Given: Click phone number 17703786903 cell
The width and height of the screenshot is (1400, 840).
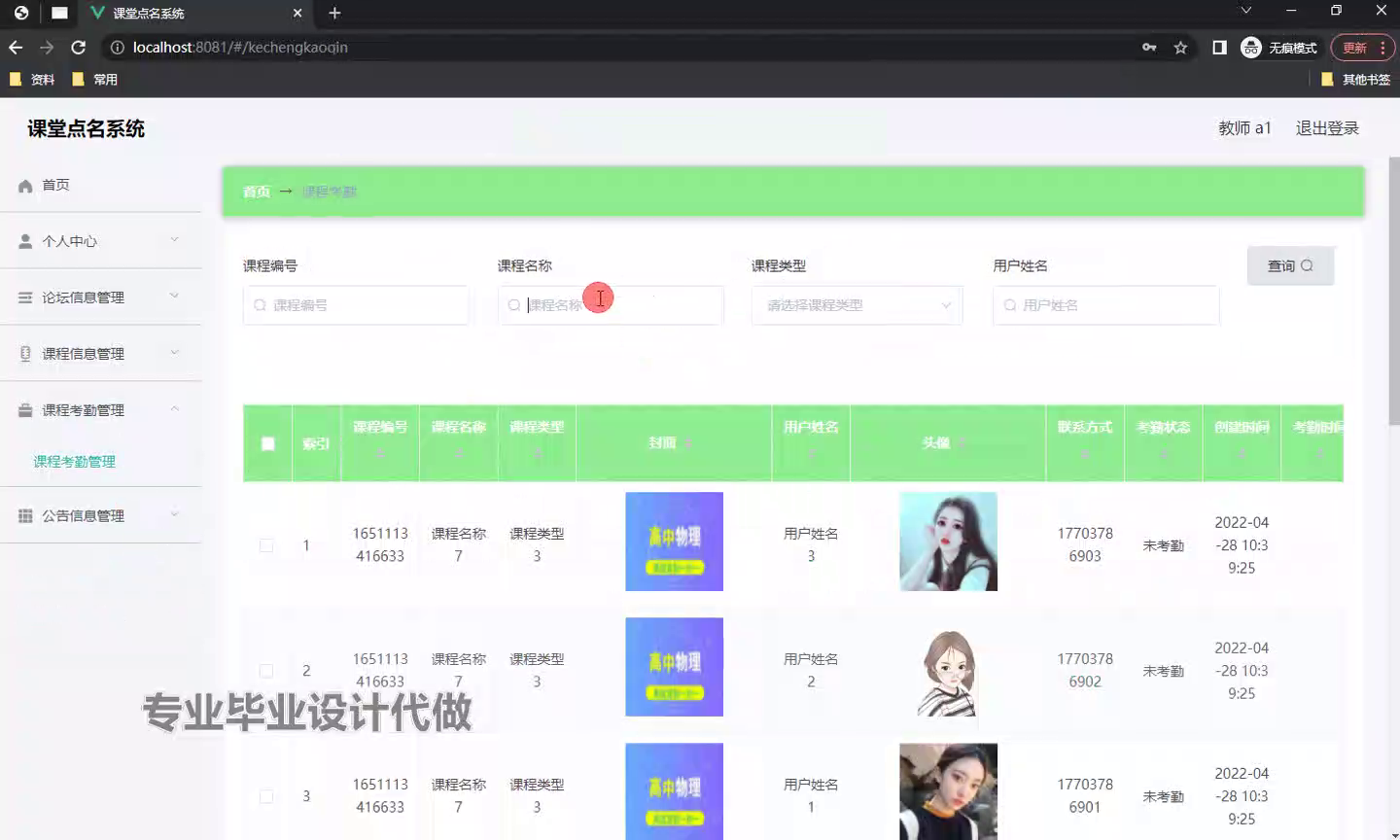Looking at the screenshot, I should click(1085, 544).
